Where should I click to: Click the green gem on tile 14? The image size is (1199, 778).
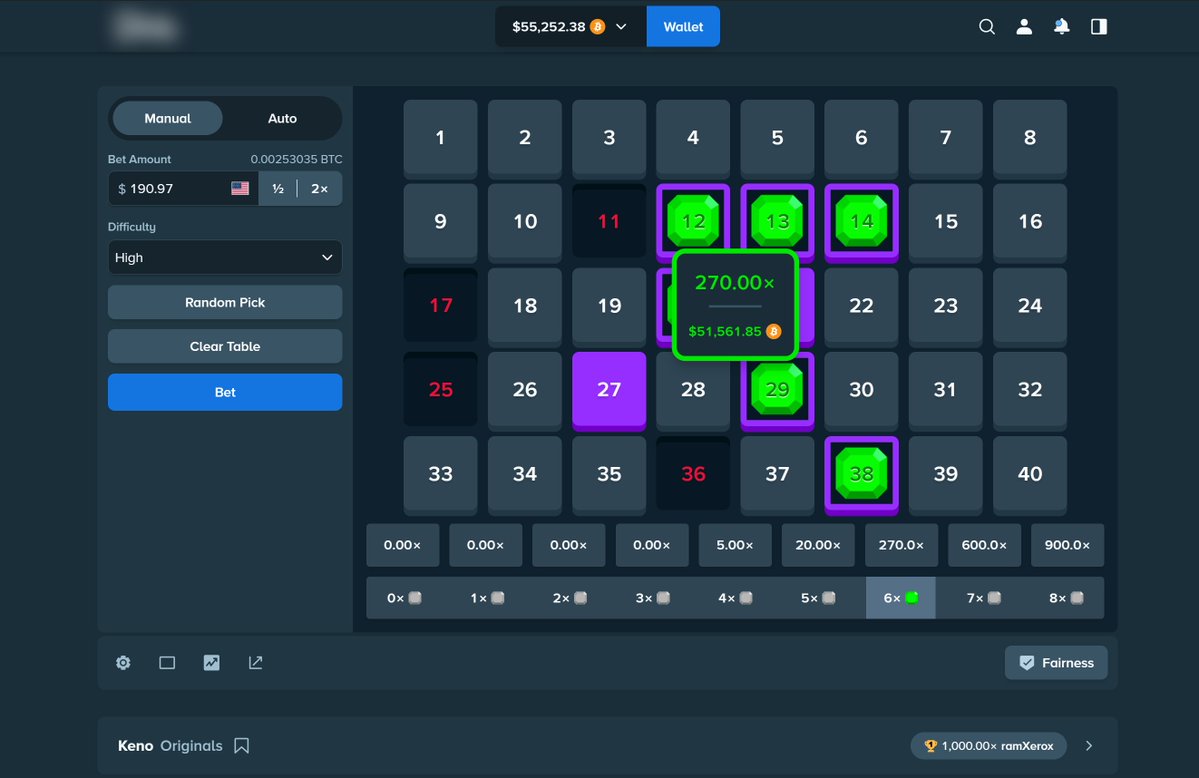[861, 221]
